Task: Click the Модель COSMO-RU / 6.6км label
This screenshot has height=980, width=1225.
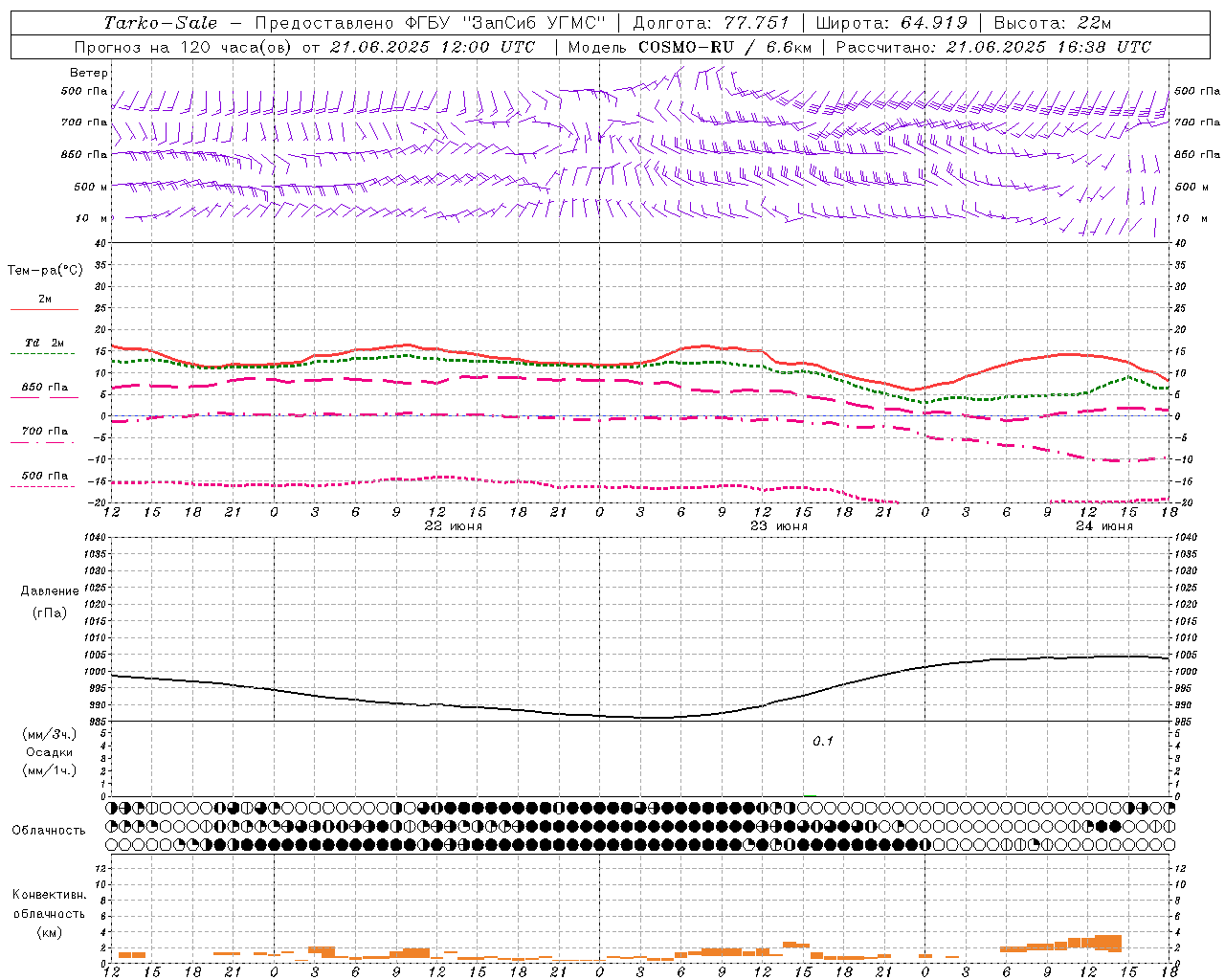Action: pos(689,47)
